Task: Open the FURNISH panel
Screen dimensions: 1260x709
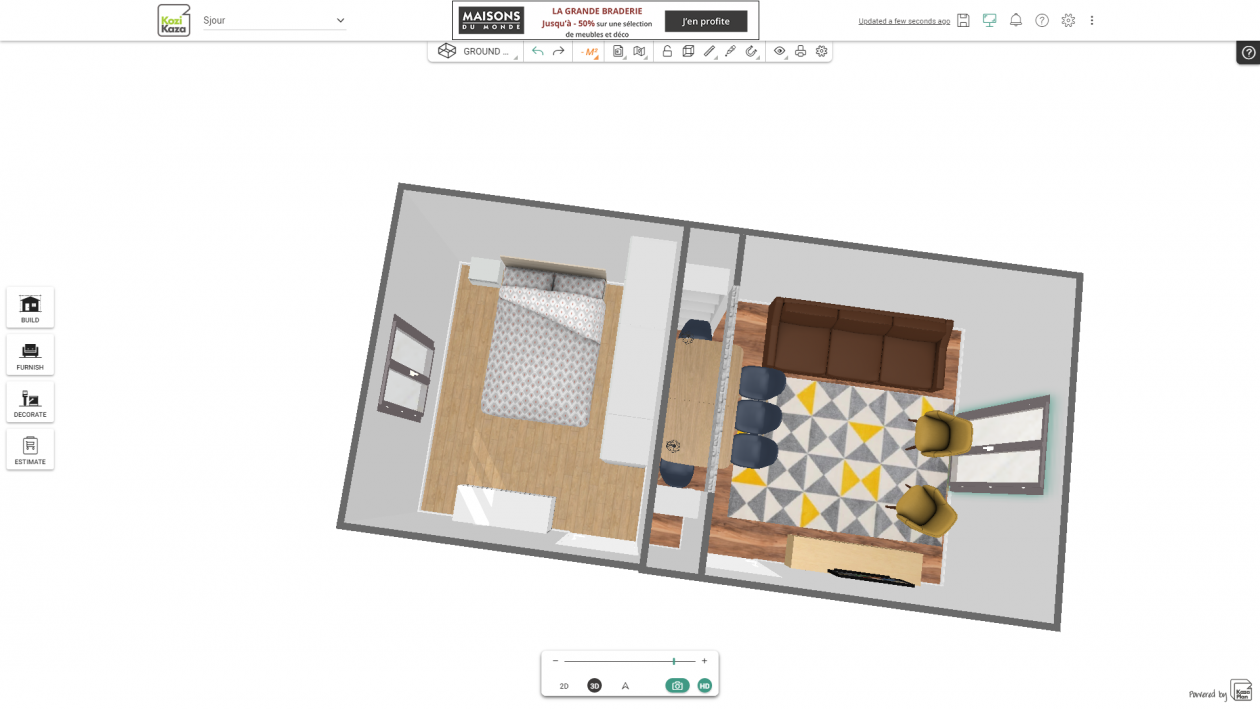Action: 30,355
